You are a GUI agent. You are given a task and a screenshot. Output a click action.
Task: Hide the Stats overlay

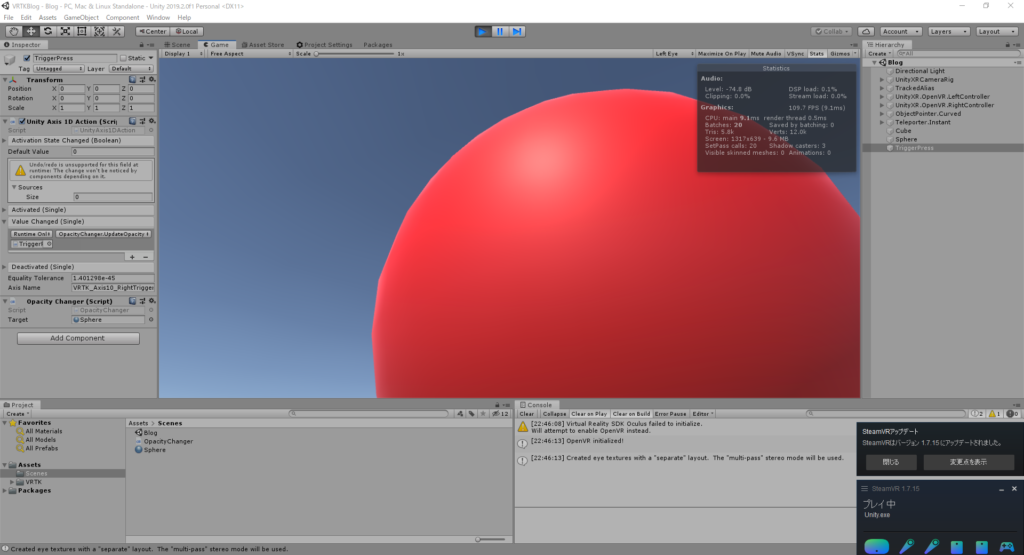click(x=817, y=54)
